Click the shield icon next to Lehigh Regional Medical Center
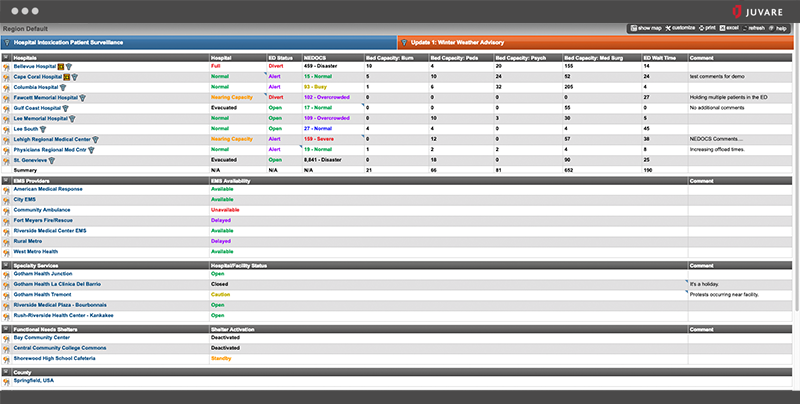800x404 pixels. pyautogui.click(x=95, y=140)
